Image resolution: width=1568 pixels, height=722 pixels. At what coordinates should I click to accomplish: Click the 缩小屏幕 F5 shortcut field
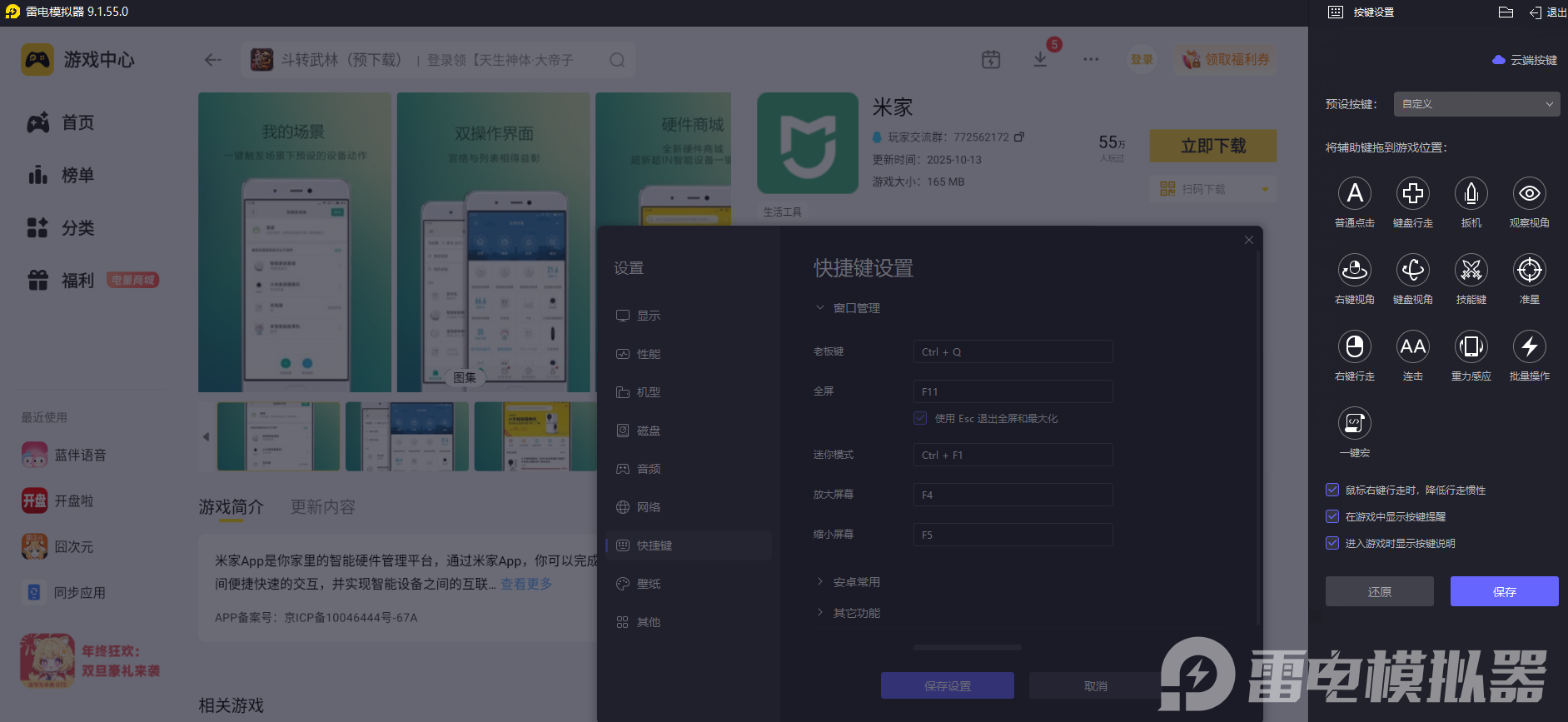coord(1013,535)
